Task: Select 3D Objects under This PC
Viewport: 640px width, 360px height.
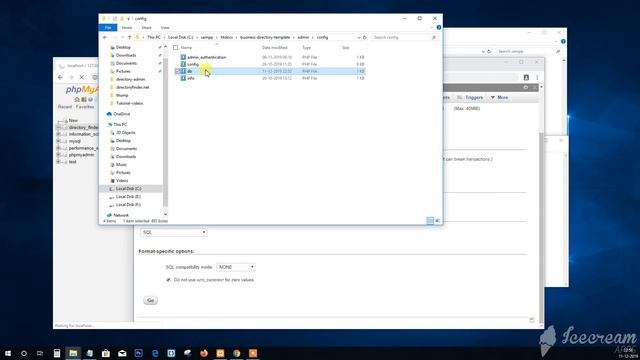Action: (x=125, y=133)
